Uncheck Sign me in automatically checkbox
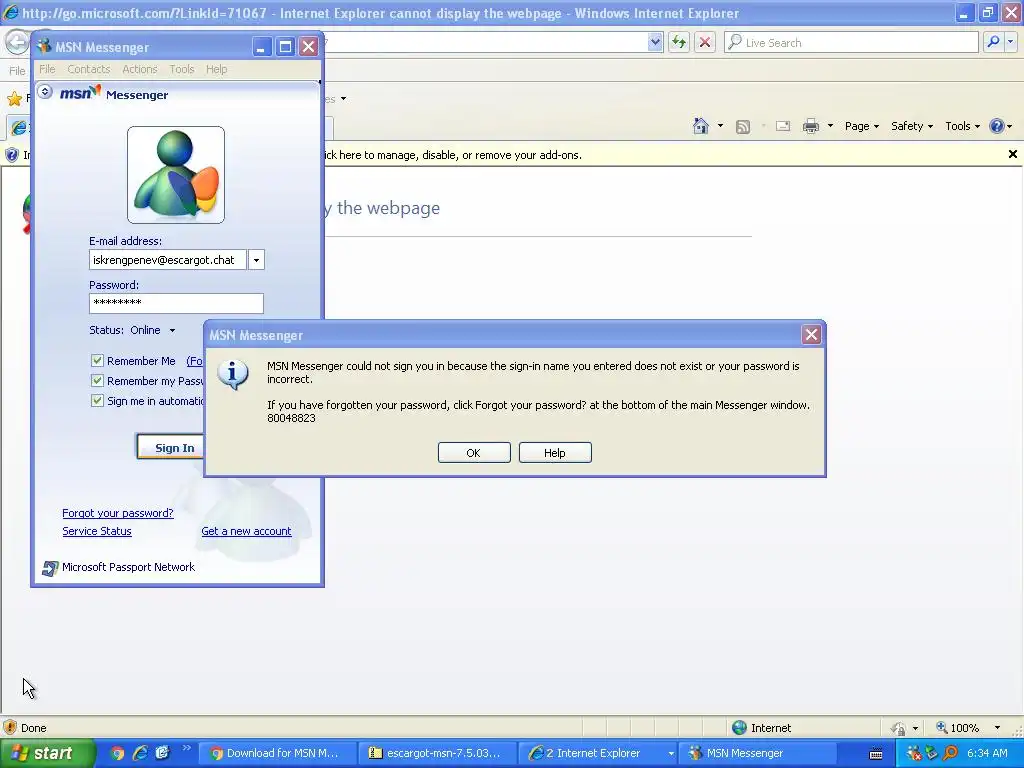 97,401
